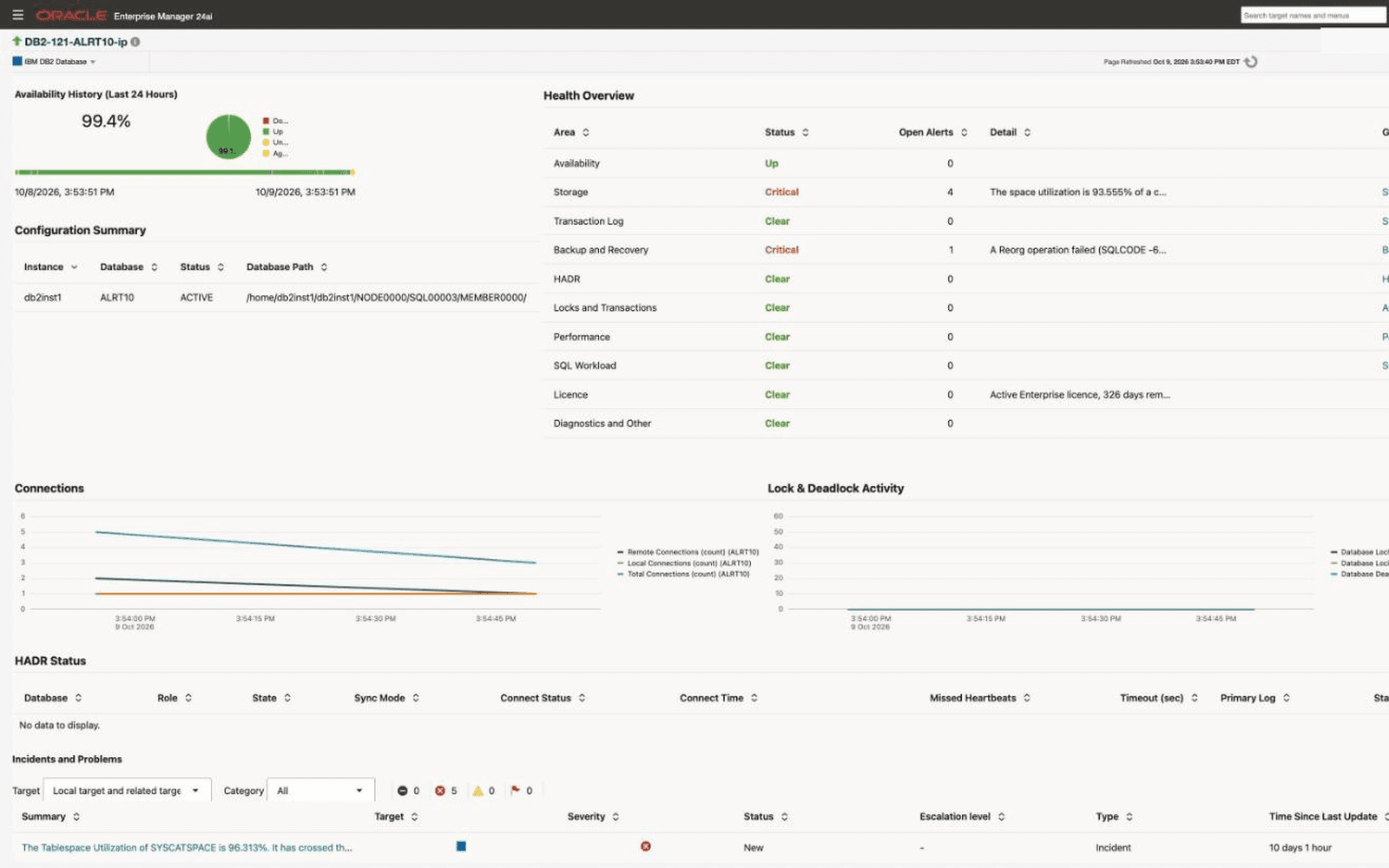Refresh the page using the refresh icon
This screenshot has width=1389, height=868.
tap(1251, 62)
